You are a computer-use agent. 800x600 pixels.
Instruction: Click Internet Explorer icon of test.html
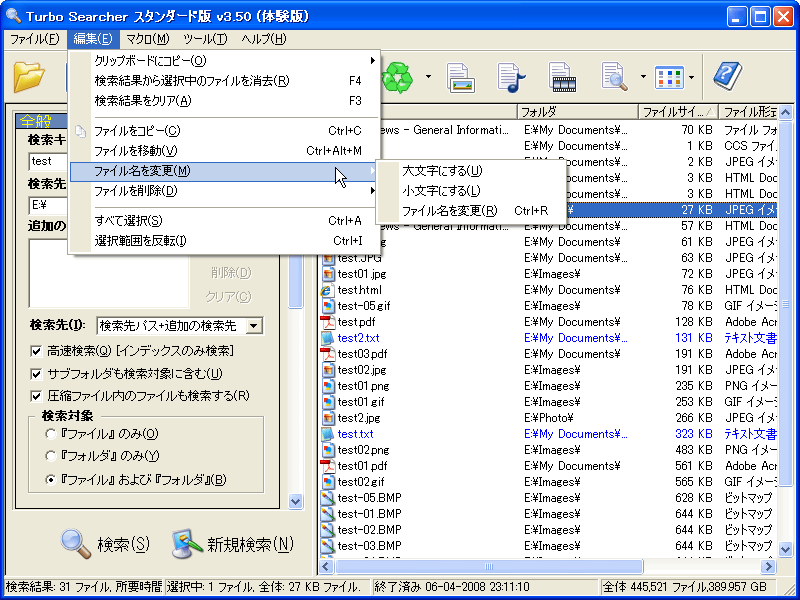[328, 290]
